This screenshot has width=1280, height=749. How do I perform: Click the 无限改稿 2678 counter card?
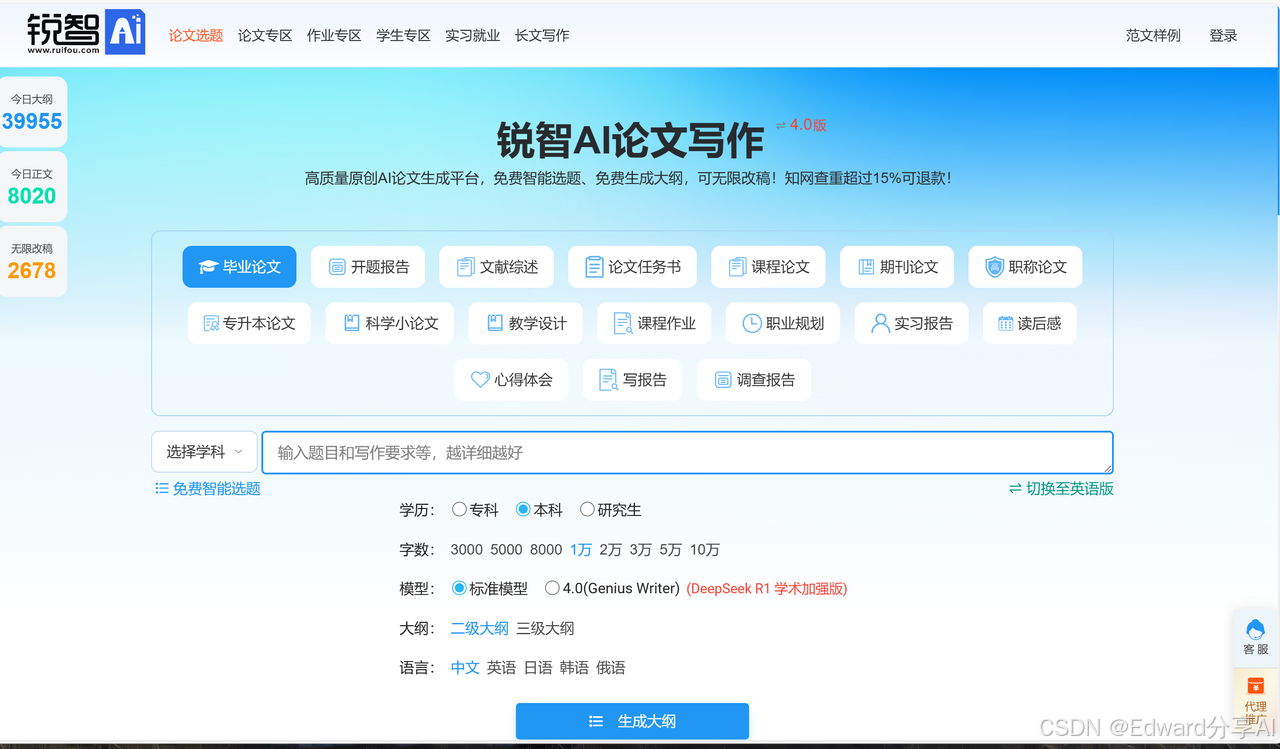point(33,262)
